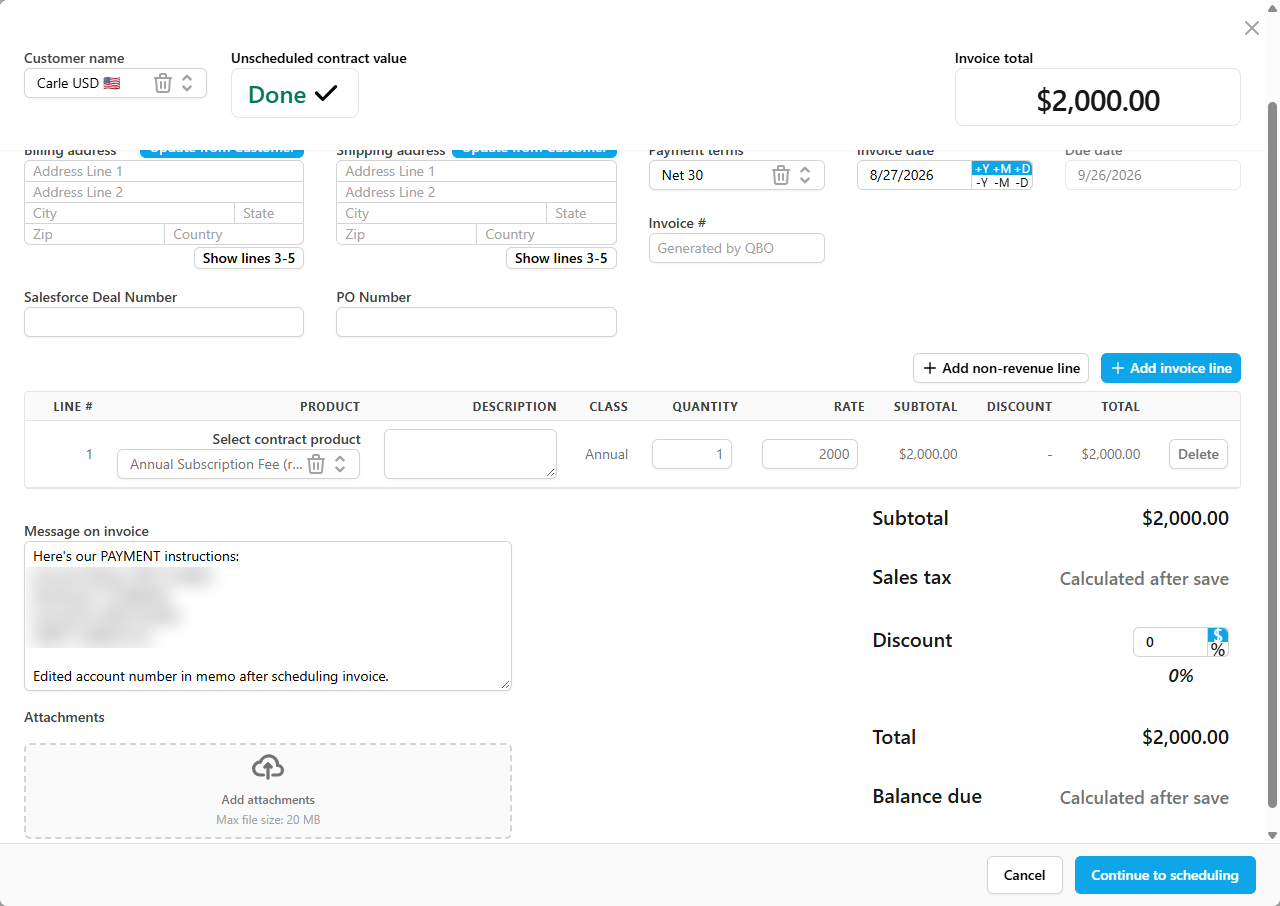Screen dimensions: 1280x906
Task: Delete invoice line 1
Action: click(1198, 454)
